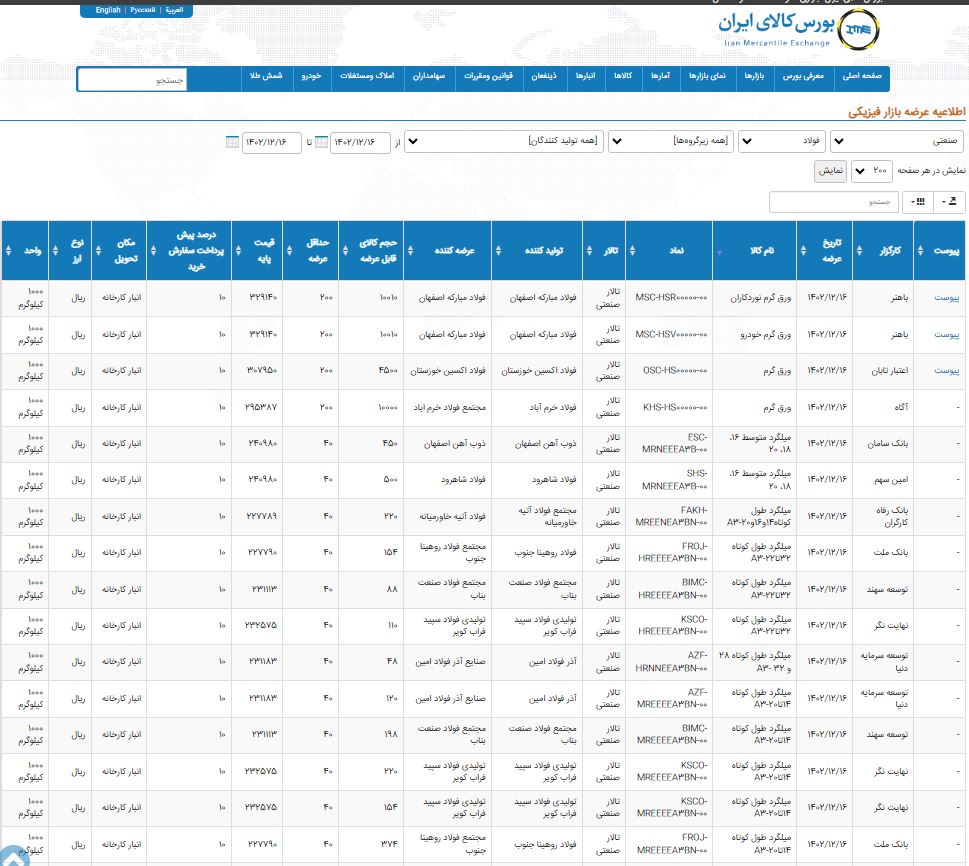
Task: Click the Iran Mercantile Exchange logo
Action: pyautogui.click(x=798, y=28)
